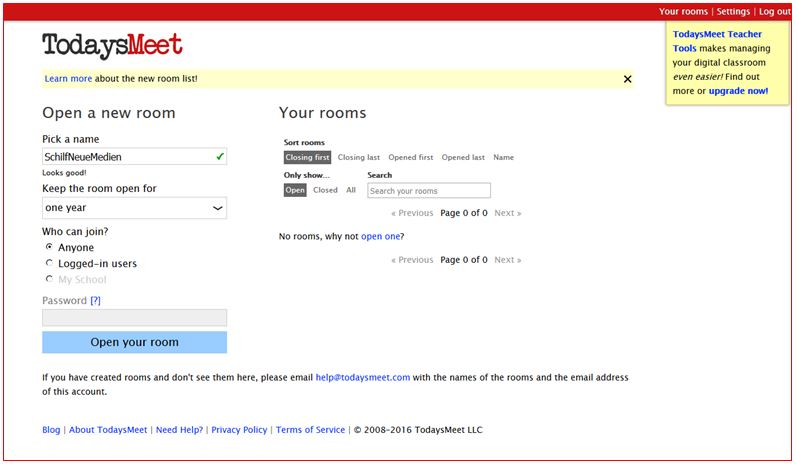Sort rooms by Closing first
Screen dimensions: 797x464
(307, 158)
